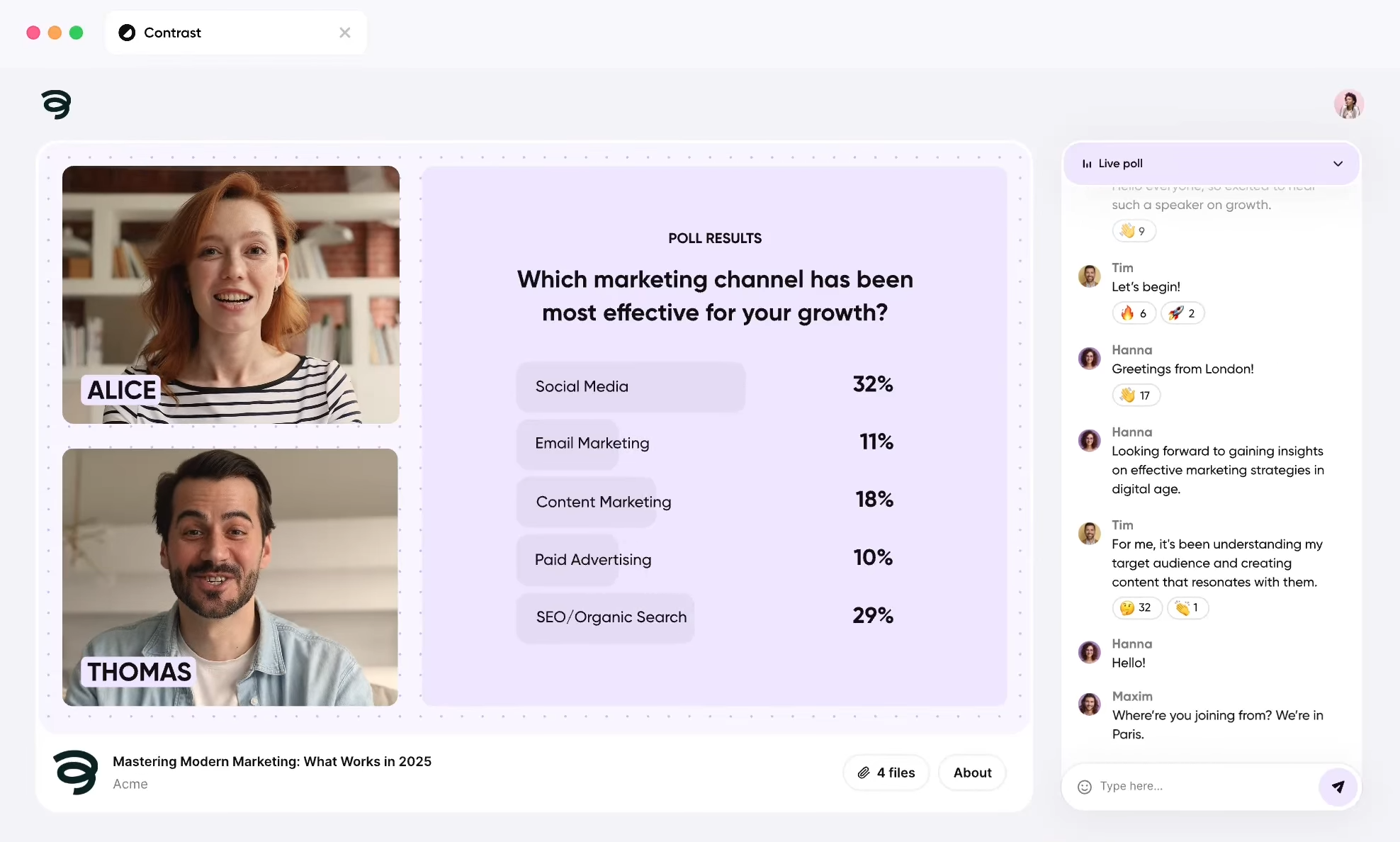Click the Type here message field
Viewport: 1400px width, 842px height.
click(1204, 786)
